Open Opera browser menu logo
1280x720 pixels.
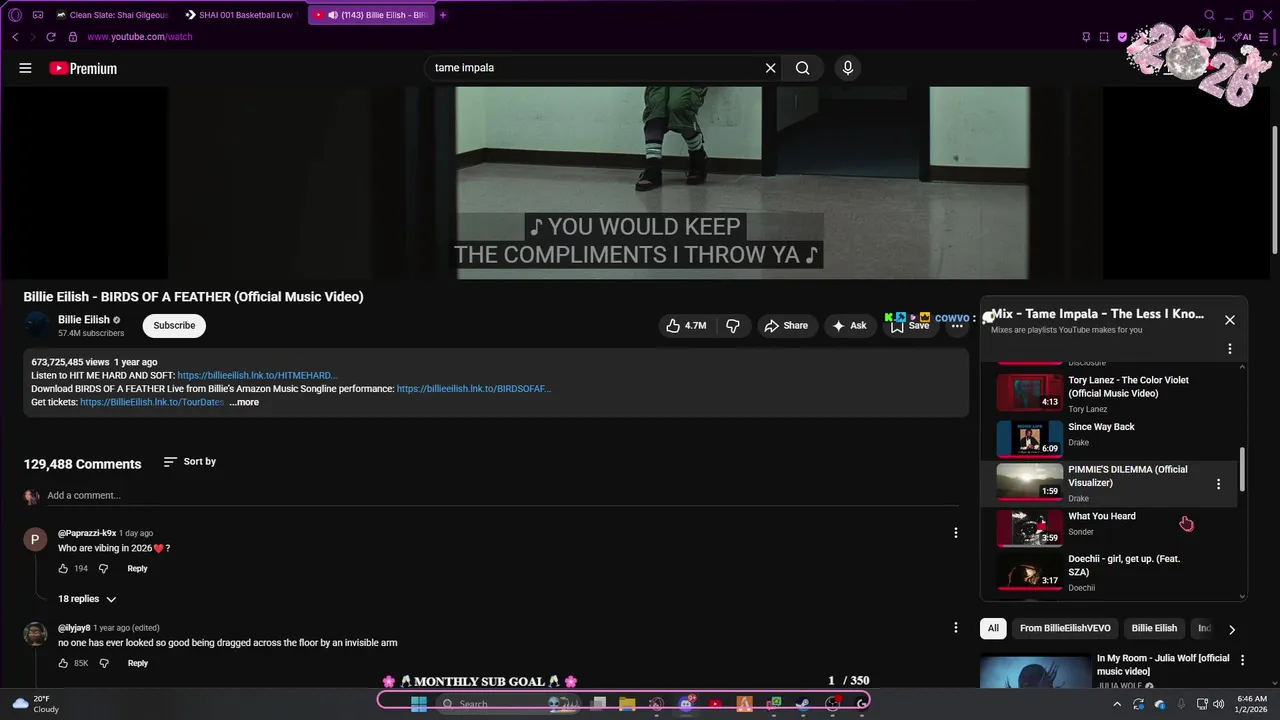tap(15, 15)
